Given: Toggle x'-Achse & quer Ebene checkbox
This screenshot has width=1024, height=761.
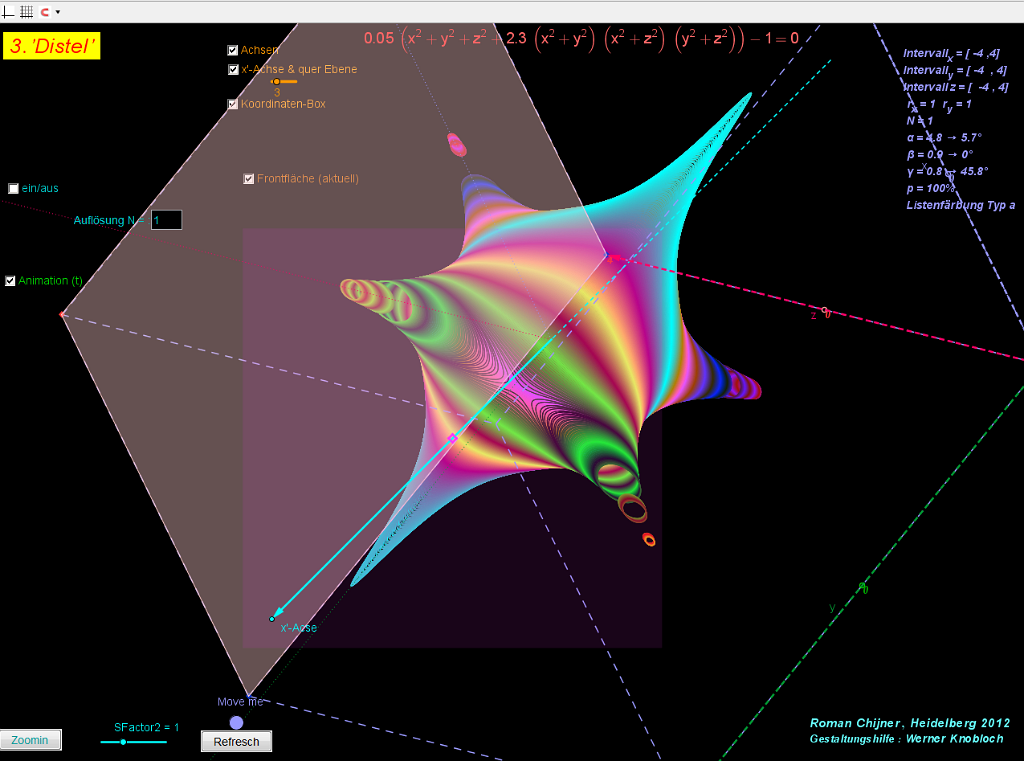Looking at the screenshot, I should click(233, 70).
